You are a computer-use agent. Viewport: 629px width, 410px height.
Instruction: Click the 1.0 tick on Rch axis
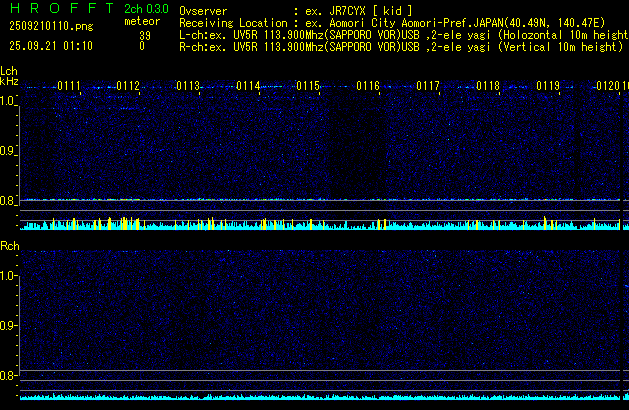point(9,275)
